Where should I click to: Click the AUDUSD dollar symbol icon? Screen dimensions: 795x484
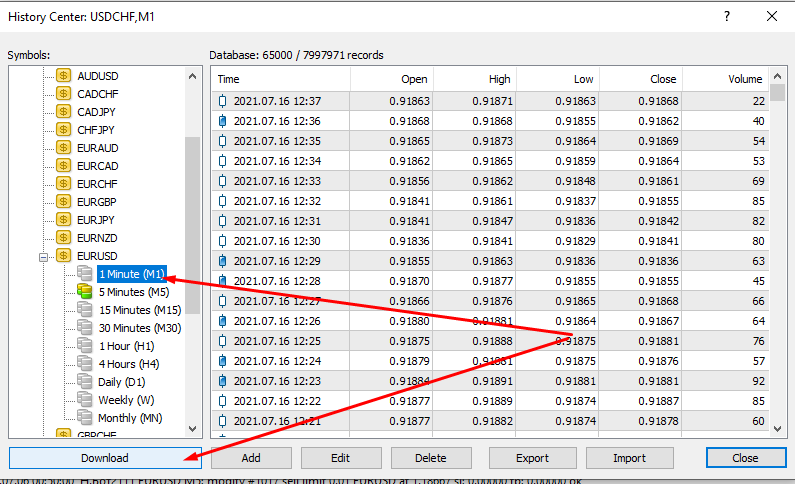coord(63,76)
